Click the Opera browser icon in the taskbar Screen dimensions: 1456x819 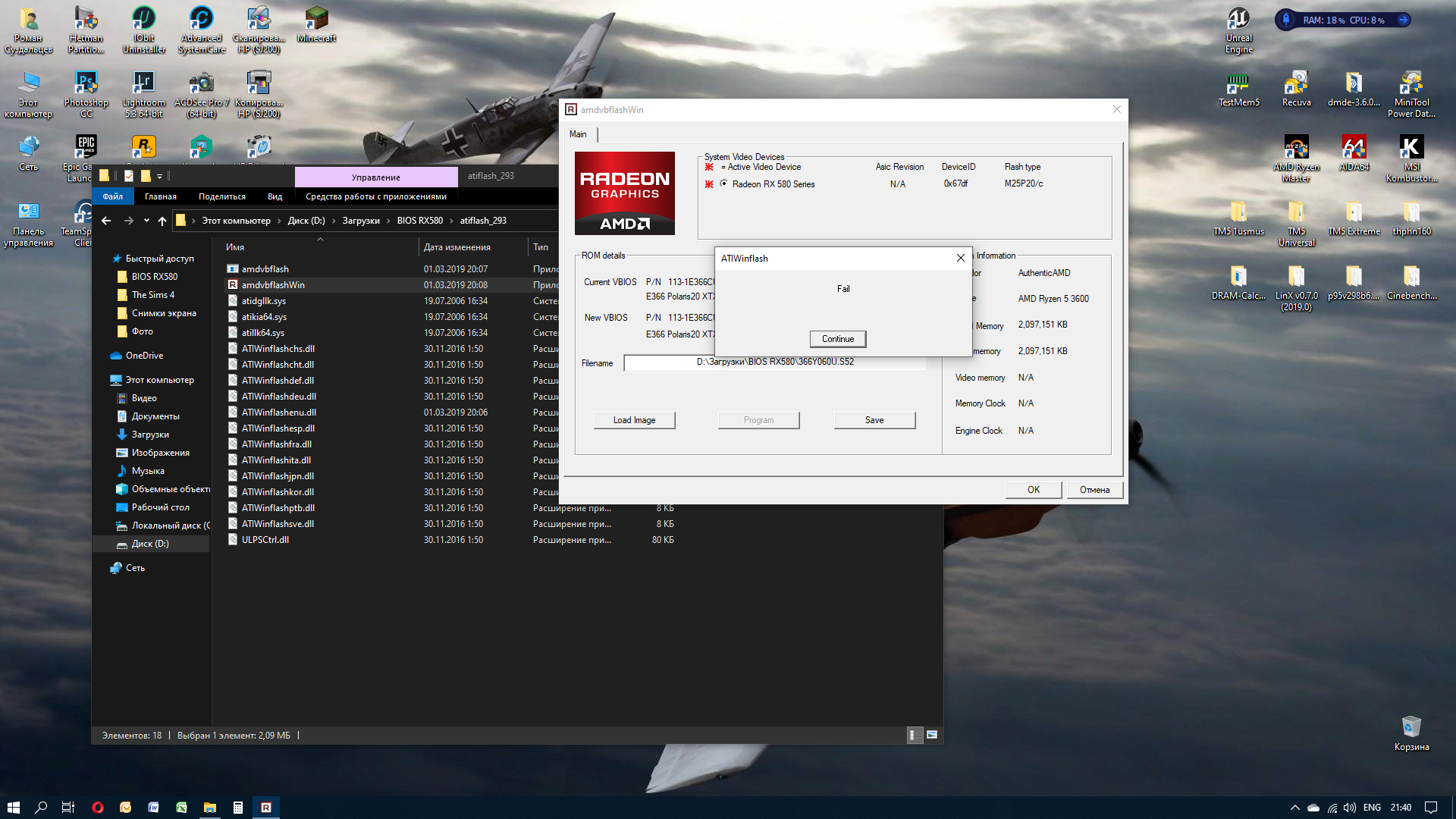(x=97, y=808)
